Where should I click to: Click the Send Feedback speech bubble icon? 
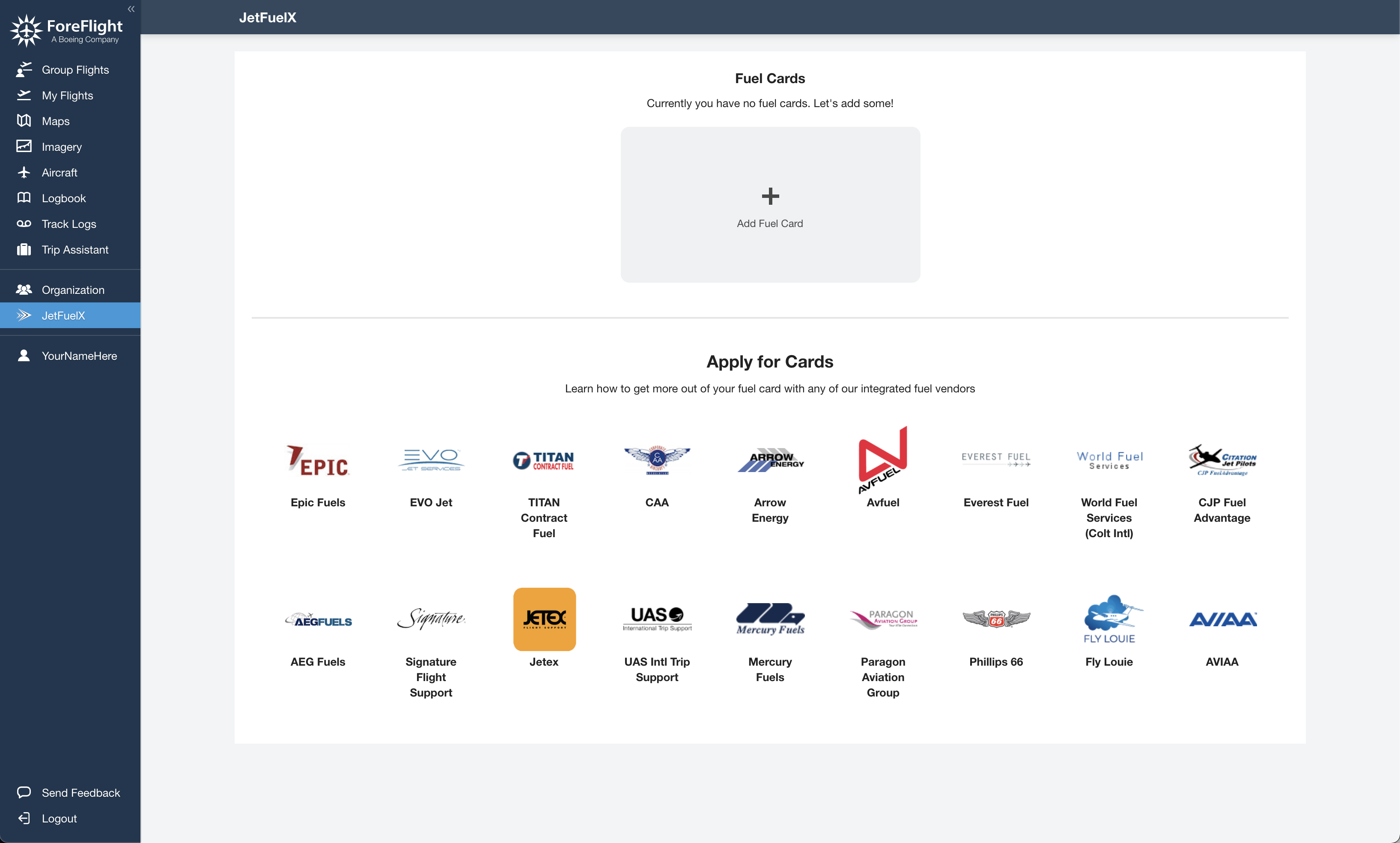[x=24, y=792]
